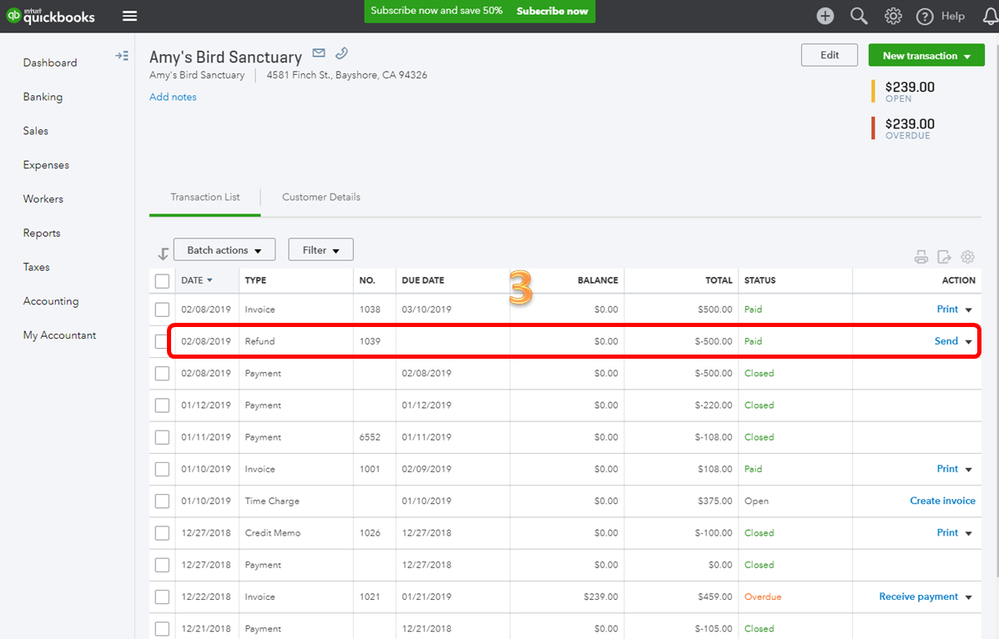The height and width of the screenshot is (639, 999).
Task: Expand action arrow for Invoice 1001
Action: point(968,469)
